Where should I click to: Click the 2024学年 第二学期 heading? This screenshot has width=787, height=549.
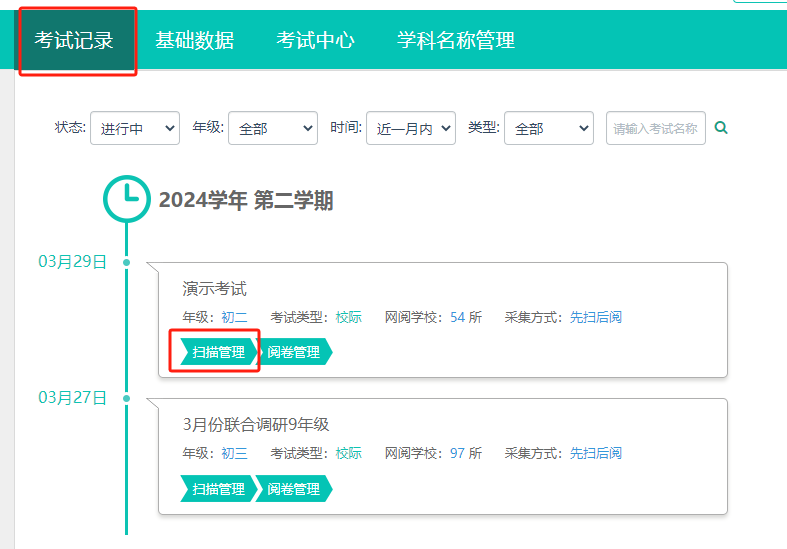(x=246, y=200)
